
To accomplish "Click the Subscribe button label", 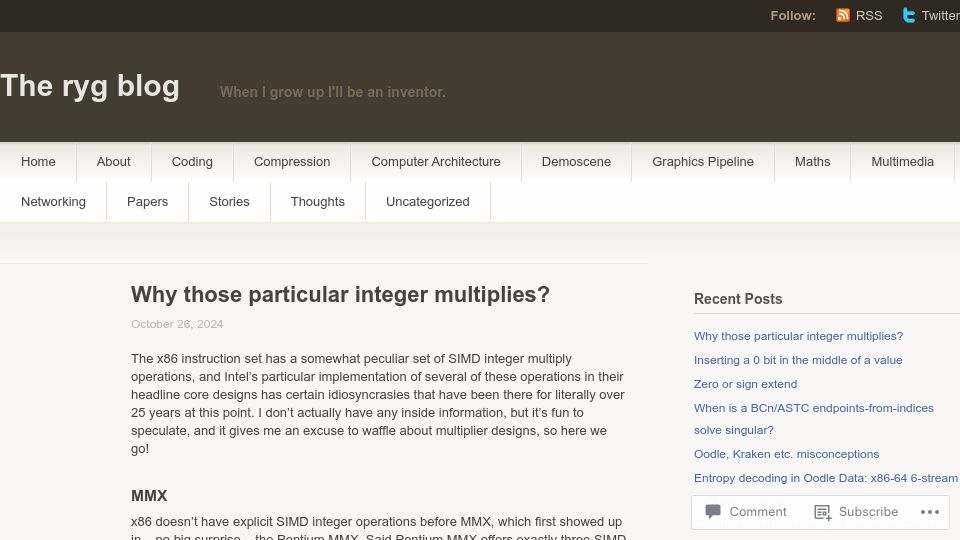I will (x=868, y=512).
